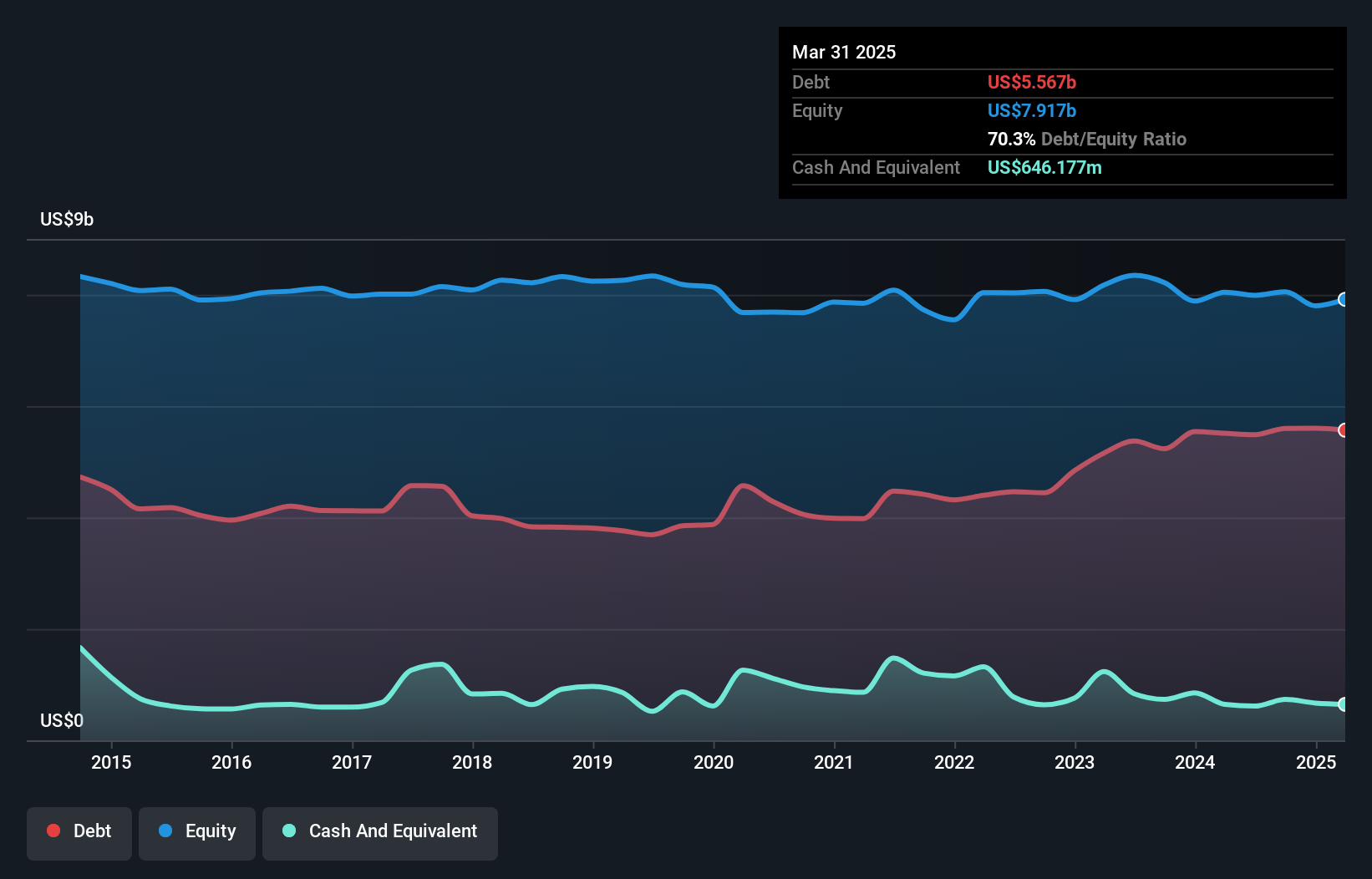Screen dimensions: 1372x879
Task: Click the US$0 y-axis label
Action: 62,720
